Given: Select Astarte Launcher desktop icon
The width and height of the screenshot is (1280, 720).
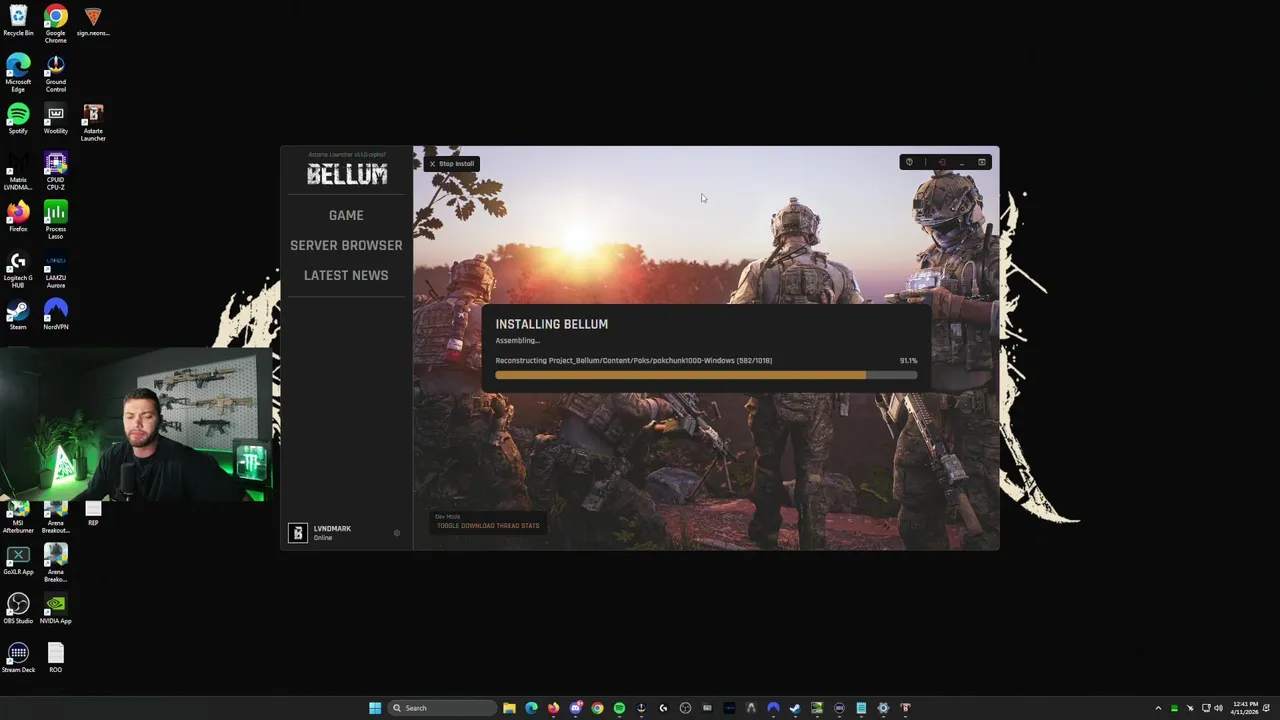Looking at the screenshot, I should (93, 123).
